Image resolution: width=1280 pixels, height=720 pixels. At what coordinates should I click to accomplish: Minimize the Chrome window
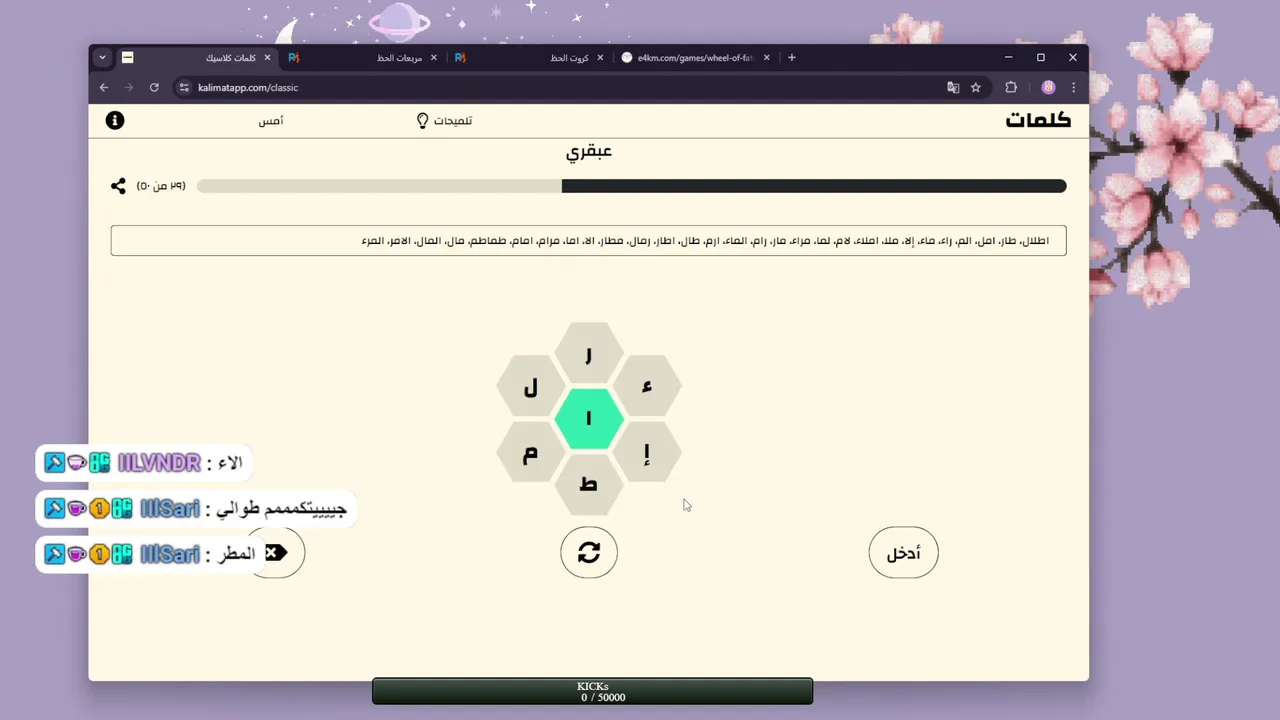pyautogui.click(x=1008, y=58)
